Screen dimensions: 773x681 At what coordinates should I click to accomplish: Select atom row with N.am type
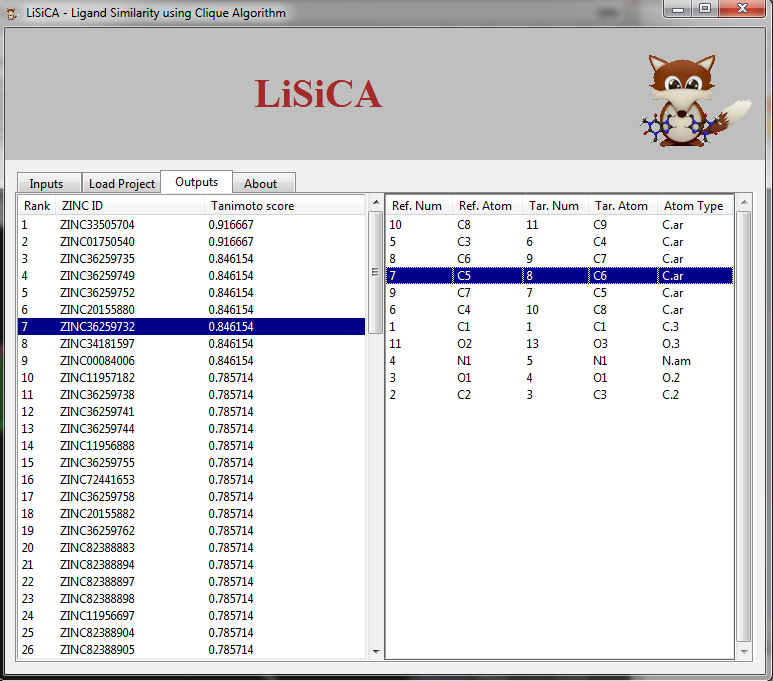point(560,361)
